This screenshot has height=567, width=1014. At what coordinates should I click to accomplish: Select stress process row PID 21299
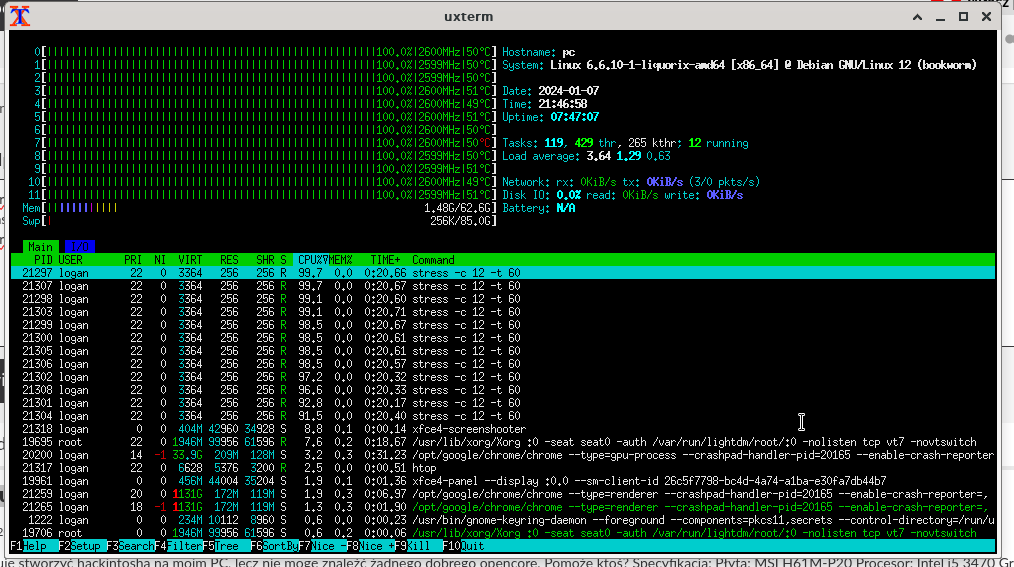coord(502,325)
